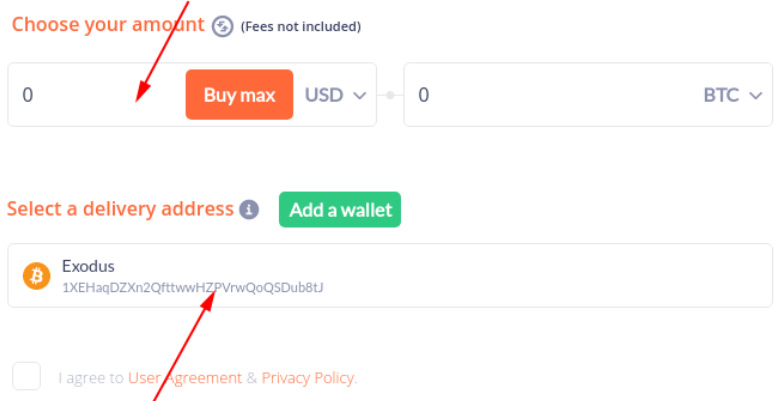Open the Privacy Policy link
The image size is (779, 401).
click(308, 378)
